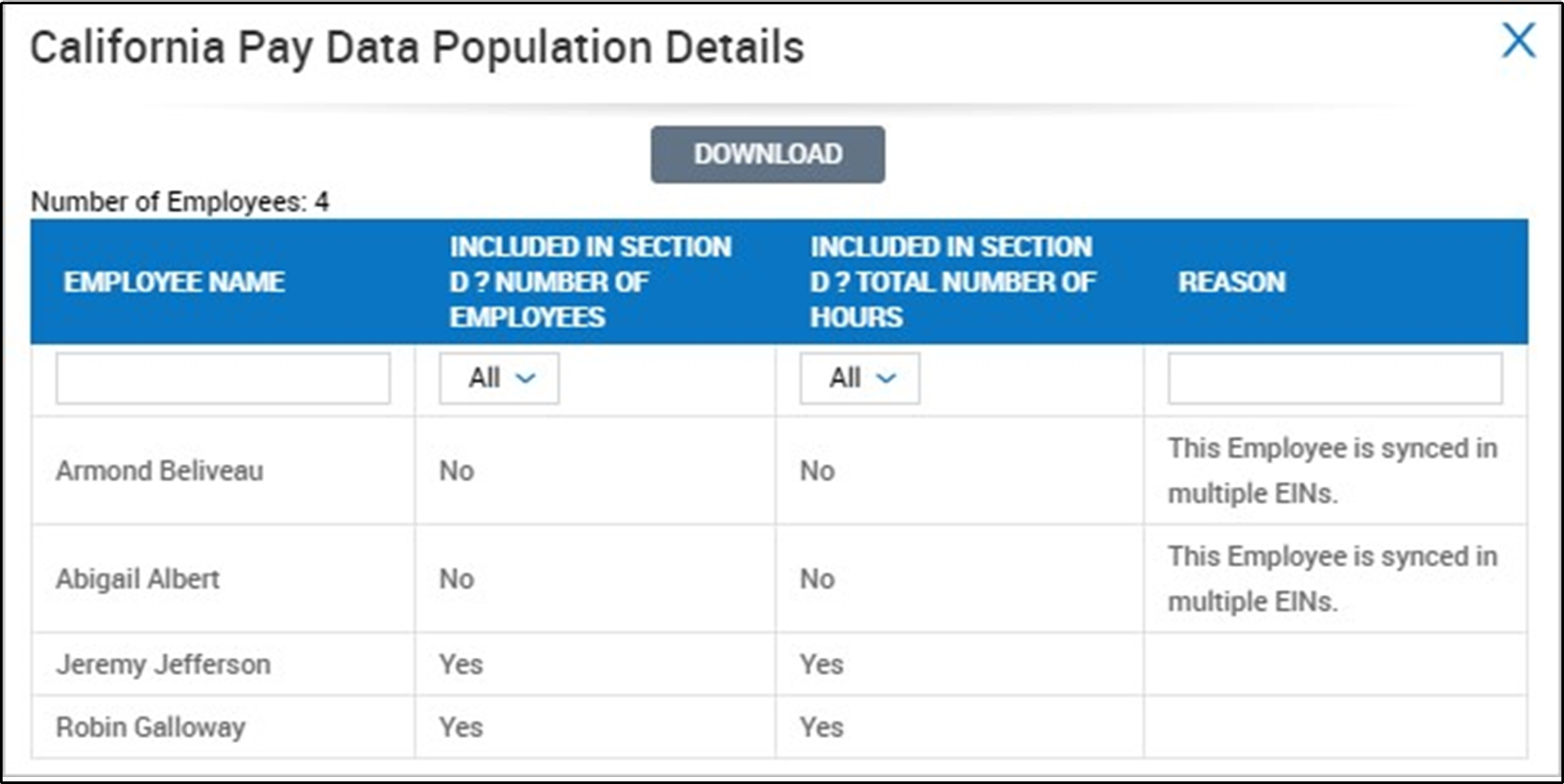Sort by Employee Name column header

coord(174,282)
